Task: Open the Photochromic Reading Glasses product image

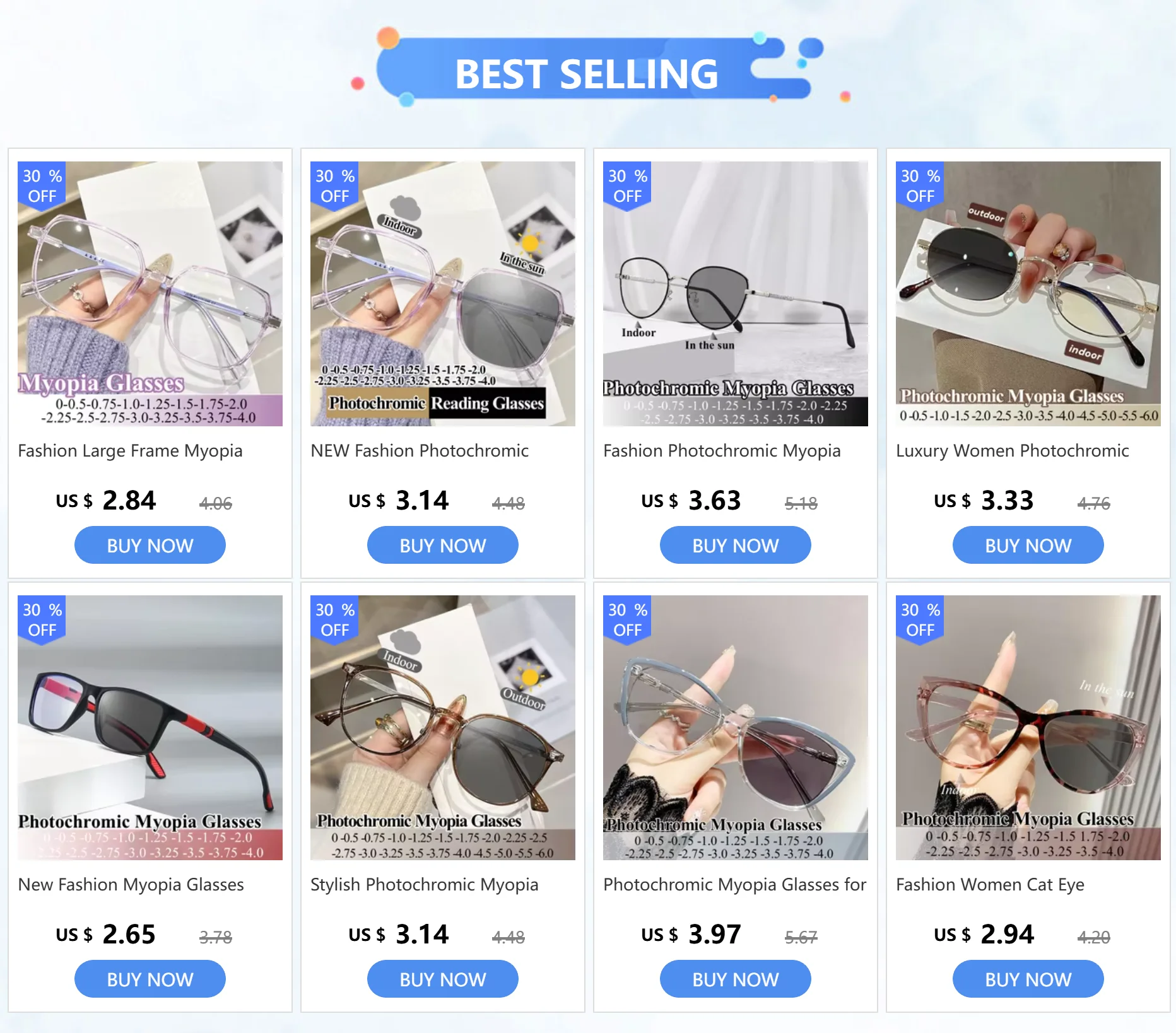Action: pyautogui.click(x=443, y=294)
